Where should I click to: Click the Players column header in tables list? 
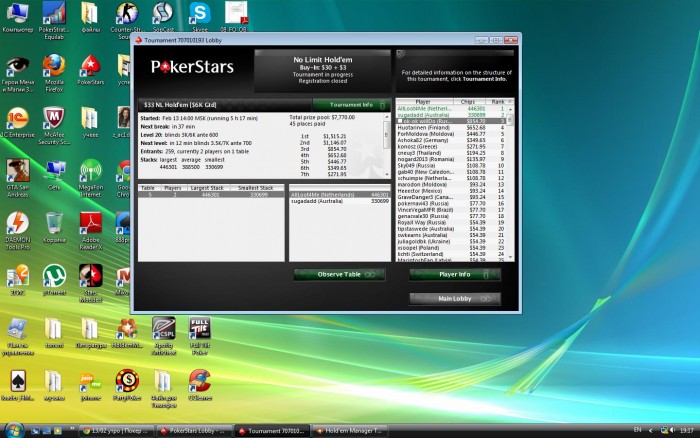point(173,188)
